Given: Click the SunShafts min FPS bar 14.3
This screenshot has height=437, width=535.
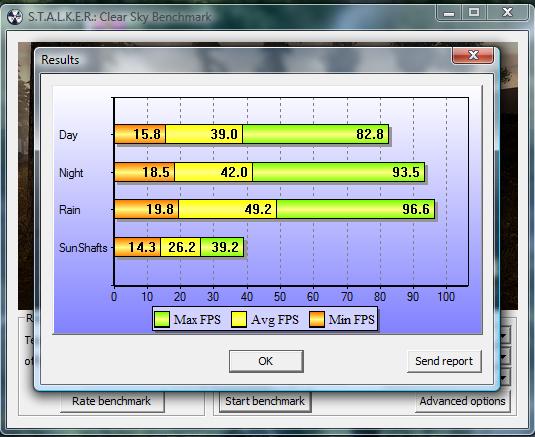Looking at the screenshot, I should [137, 247].
